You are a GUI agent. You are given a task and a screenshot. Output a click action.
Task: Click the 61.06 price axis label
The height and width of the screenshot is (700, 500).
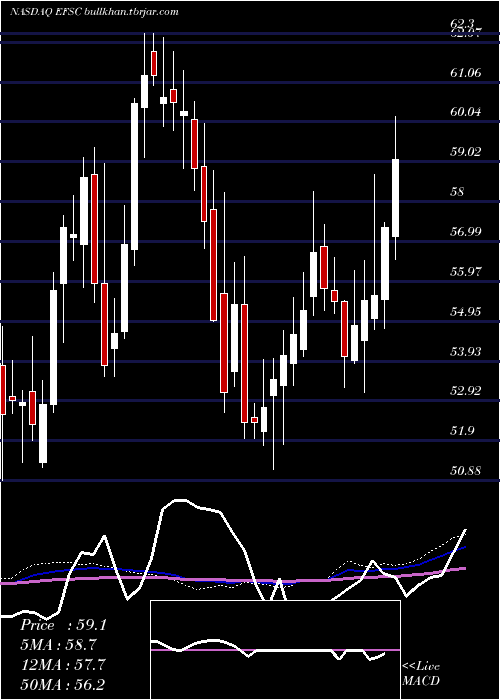tap(466, 72)
